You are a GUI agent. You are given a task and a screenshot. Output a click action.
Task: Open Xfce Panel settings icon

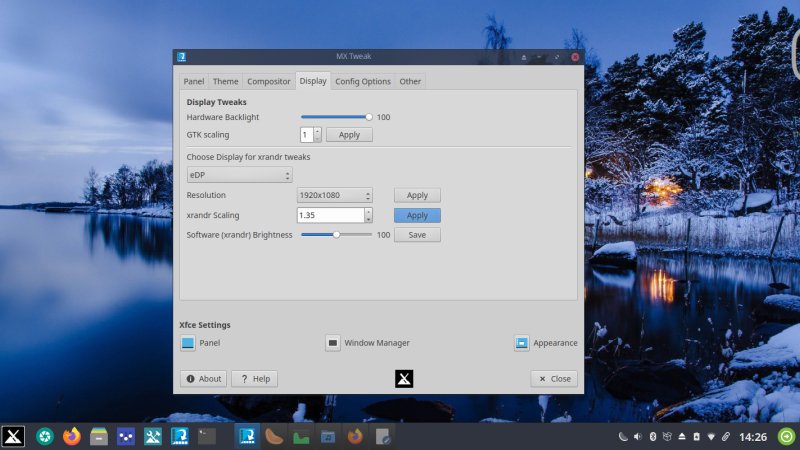[188, 343]
